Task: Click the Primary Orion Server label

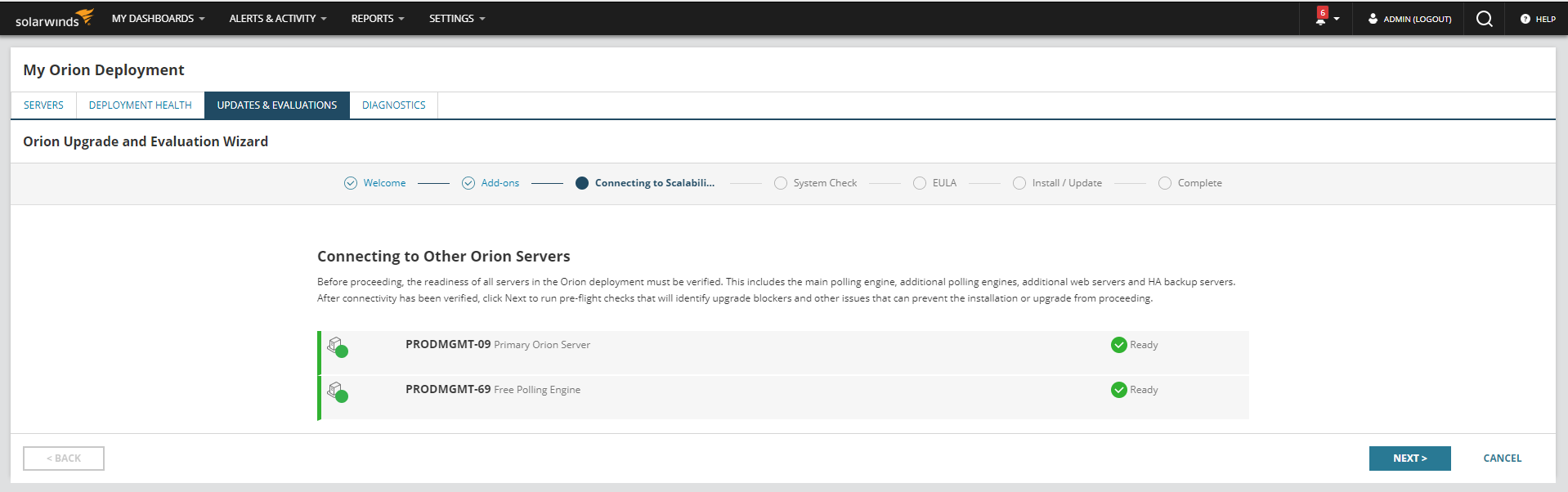Action: coord(542,345)
